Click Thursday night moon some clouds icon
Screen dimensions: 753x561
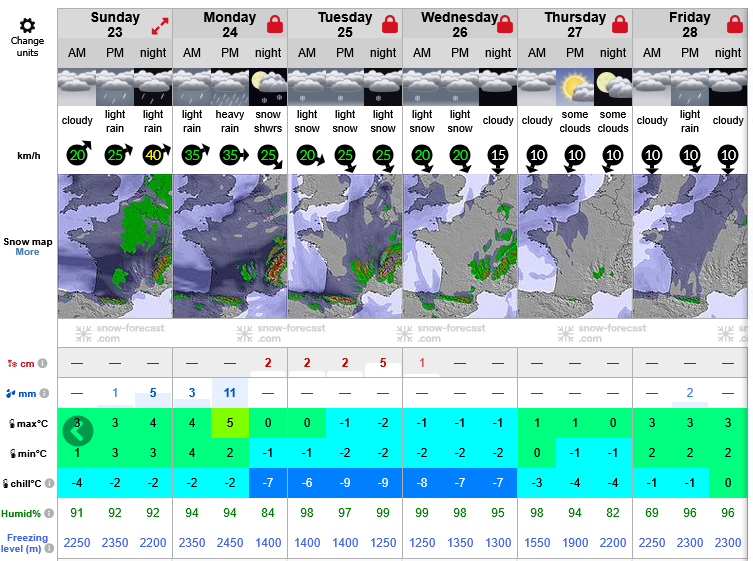[613, 87]
